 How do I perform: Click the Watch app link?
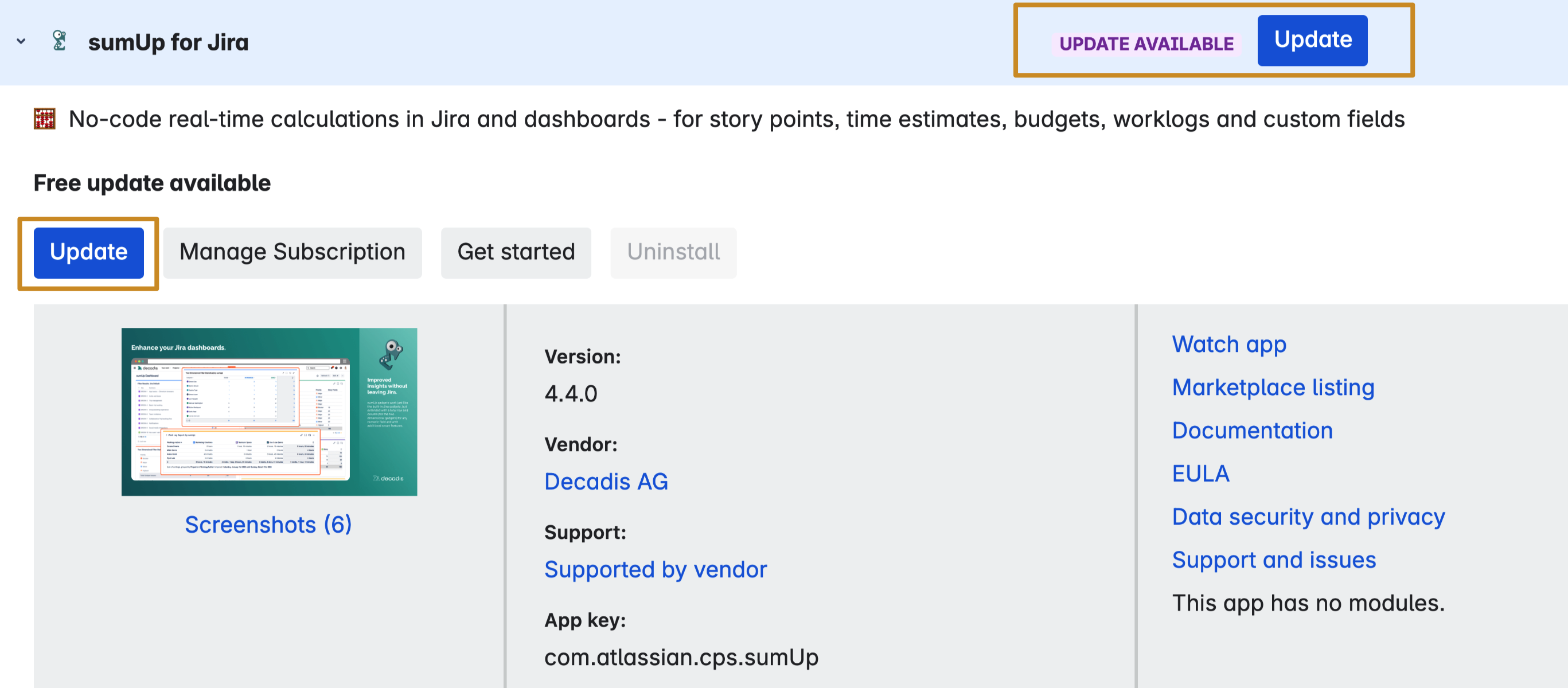[1228, 345]
